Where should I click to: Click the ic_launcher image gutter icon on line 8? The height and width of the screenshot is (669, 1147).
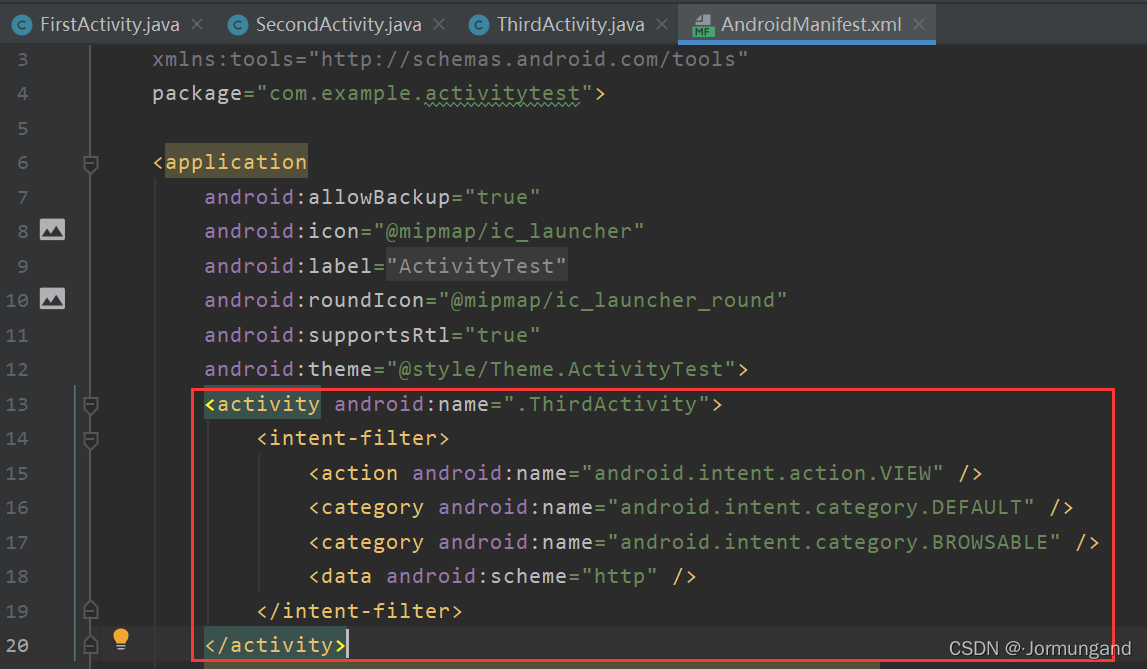[52, 230]
